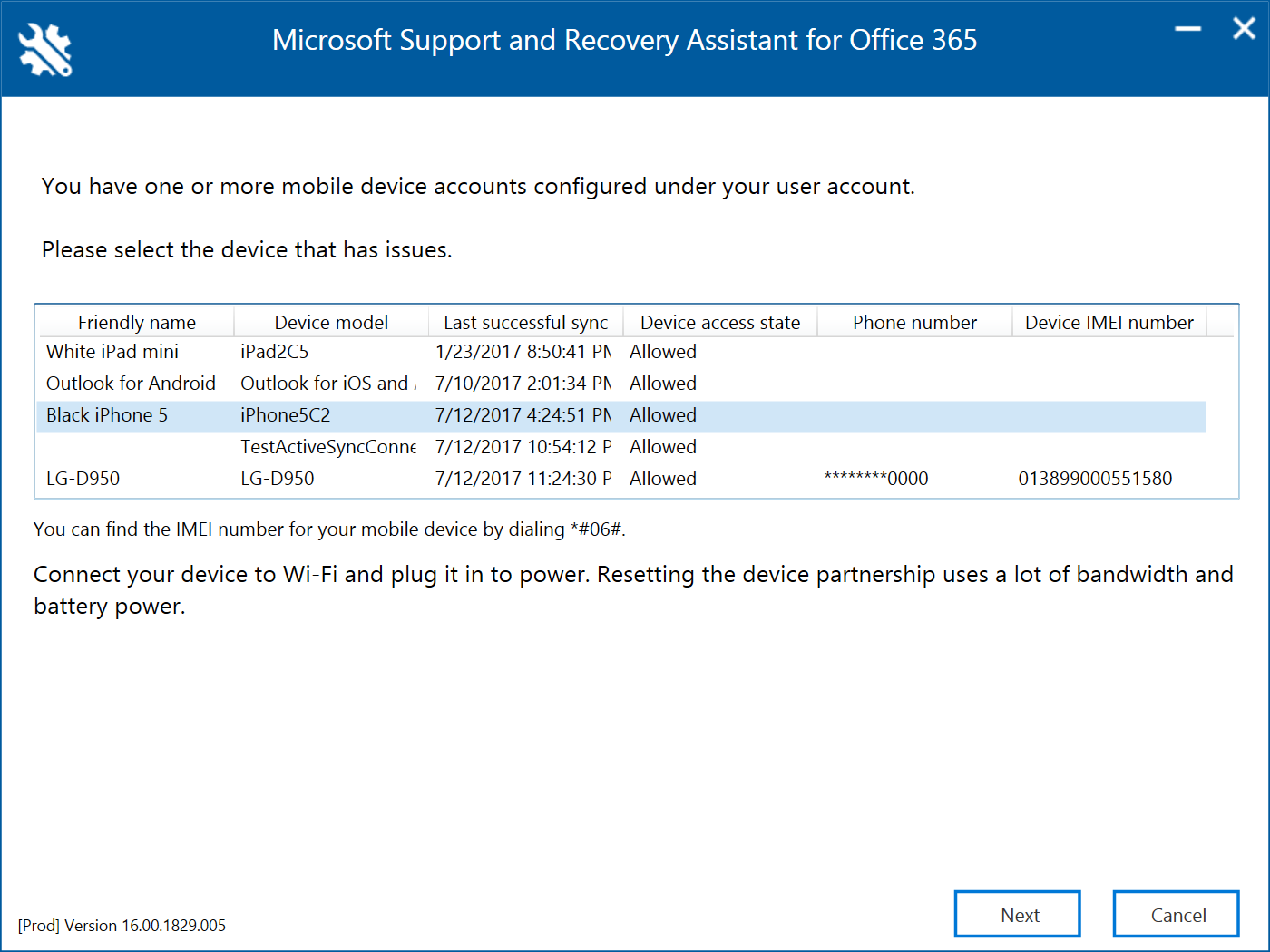Screen dimensions: 1270x952
Task: Click the Next button
Action: click(1017, 914)
